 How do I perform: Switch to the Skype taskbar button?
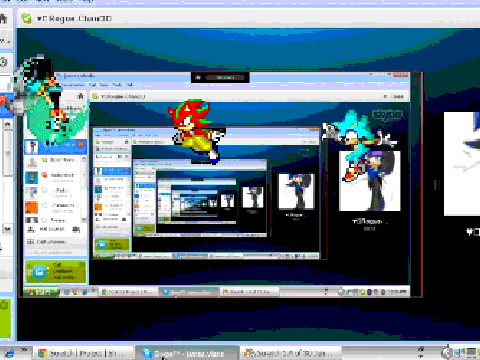187,353
